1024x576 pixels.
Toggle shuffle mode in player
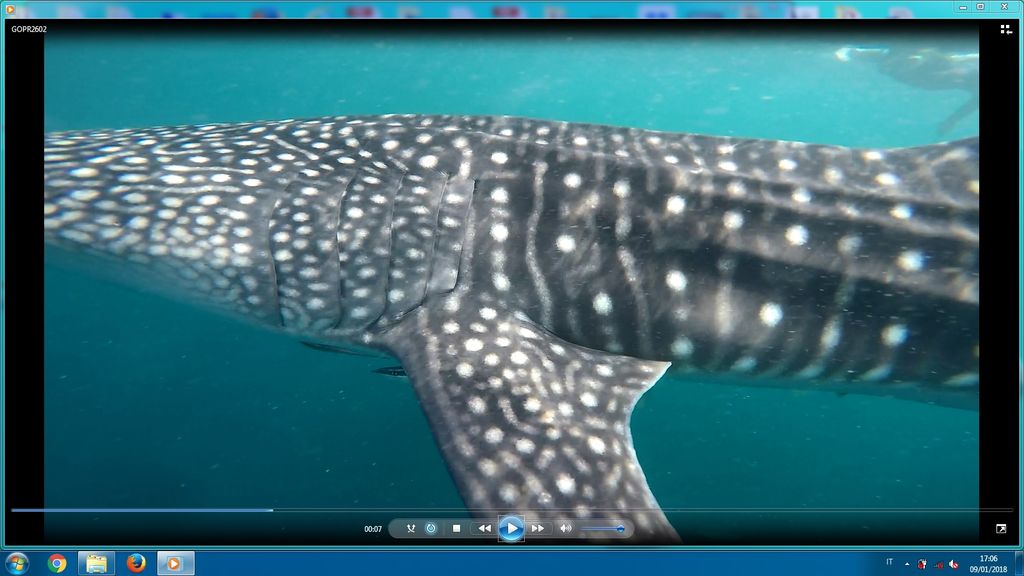coord(410,528)
